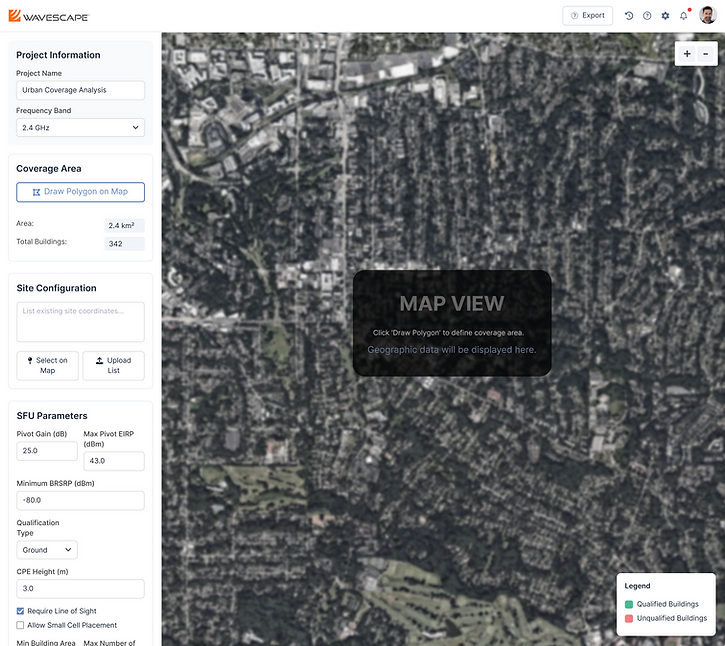Open the settings gear icon
The image size is (725, 646).
pyautogui.click(x=665, y=16)
